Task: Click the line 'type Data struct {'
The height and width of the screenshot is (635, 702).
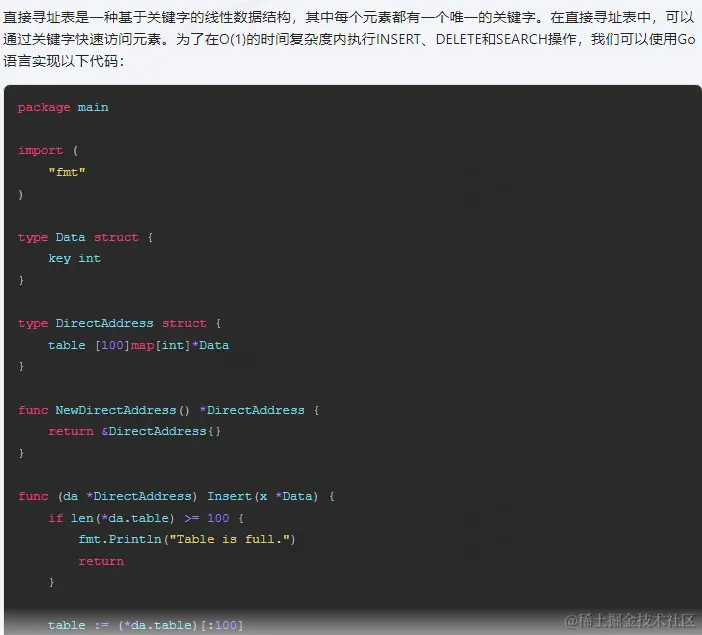Action: [x=86, y=237]
